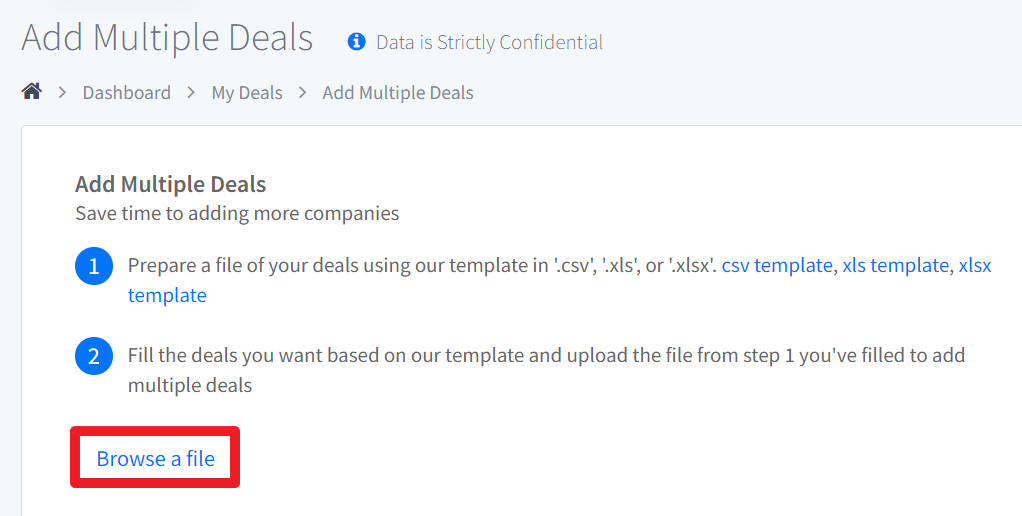
Task: Click breadcrumb chevron before My Deals
Action: (191, 93)
